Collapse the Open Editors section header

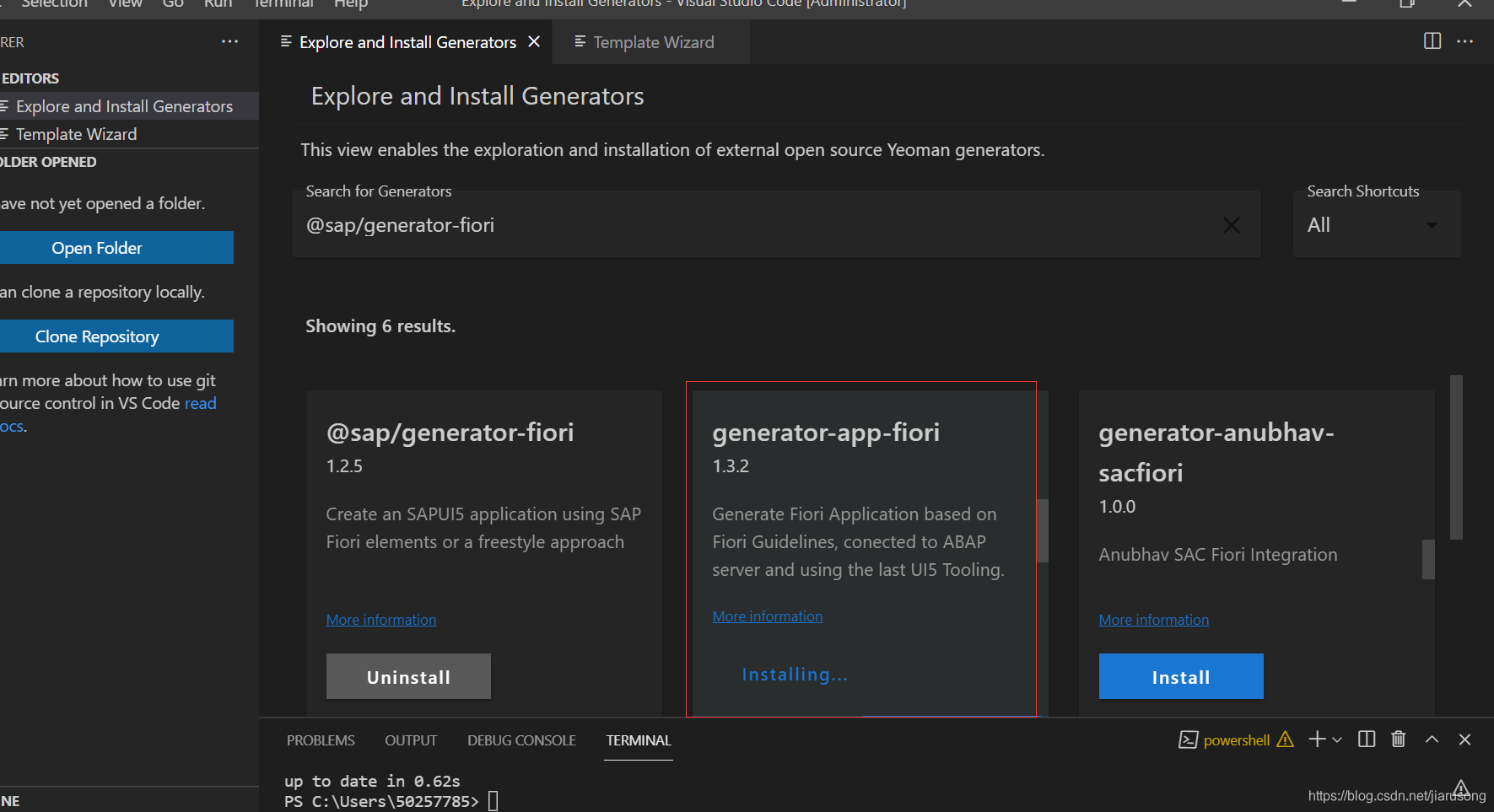tap(129, 78)
